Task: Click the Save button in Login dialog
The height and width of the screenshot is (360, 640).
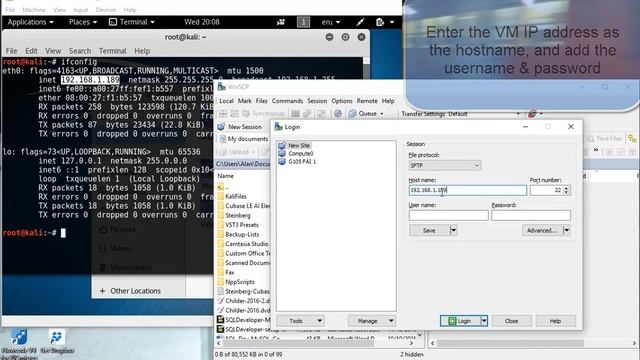Action: pos(429,231)
